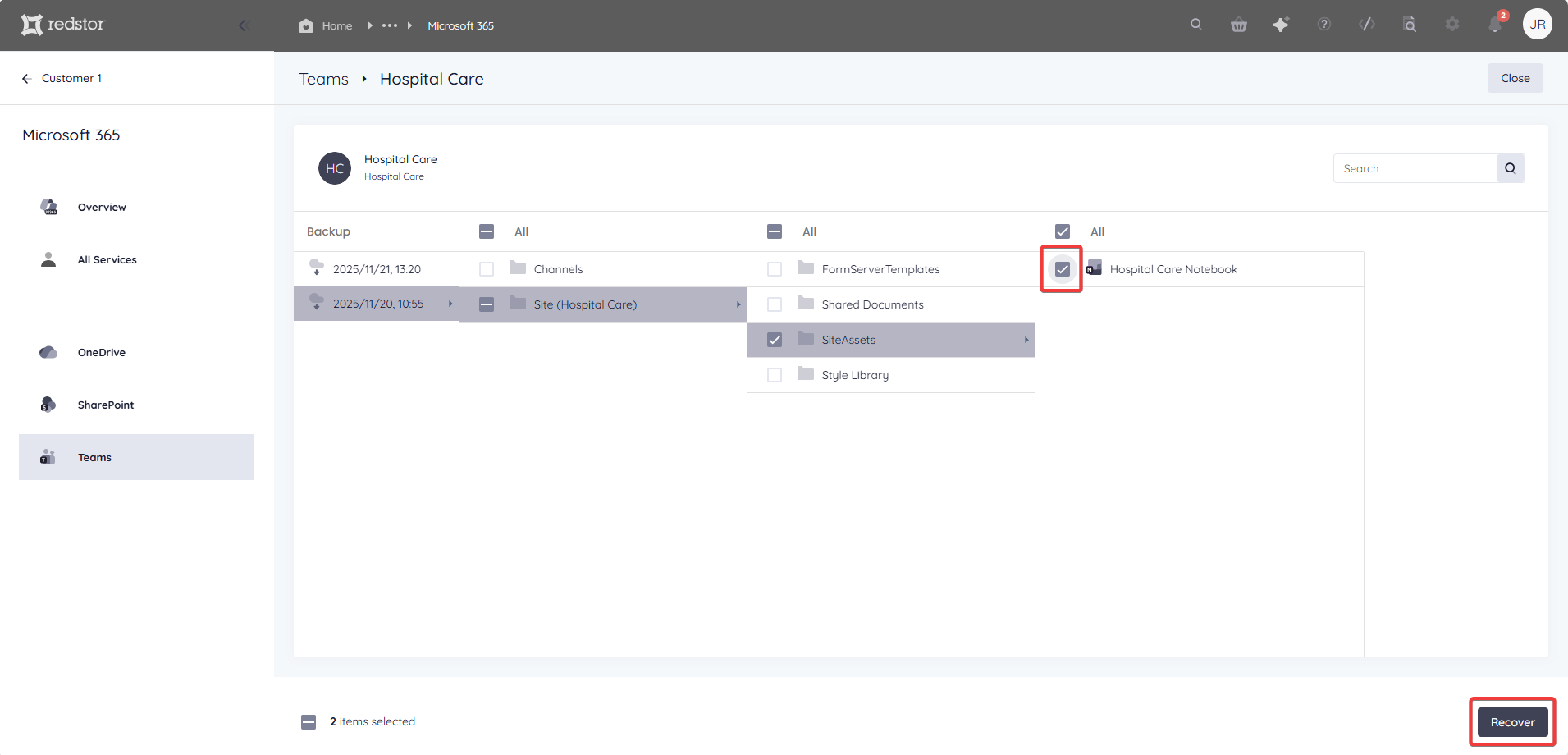1568x755 pixels.
Task: Open the help question mark icon
Action: click(x=1324, y=25)
